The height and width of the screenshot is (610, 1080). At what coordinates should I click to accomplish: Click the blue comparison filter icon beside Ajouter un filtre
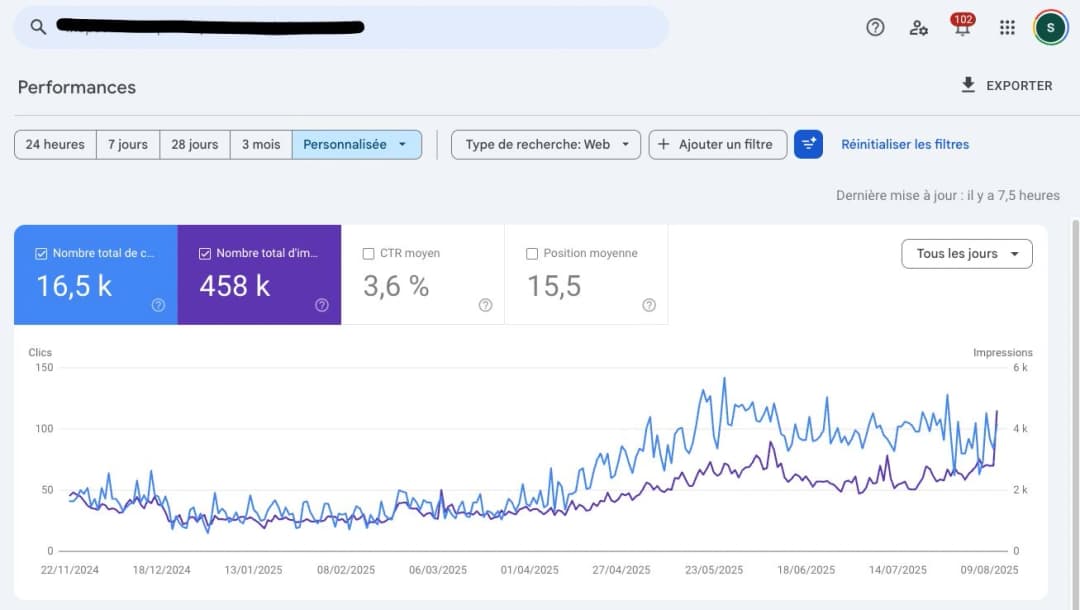click(808, 144)
